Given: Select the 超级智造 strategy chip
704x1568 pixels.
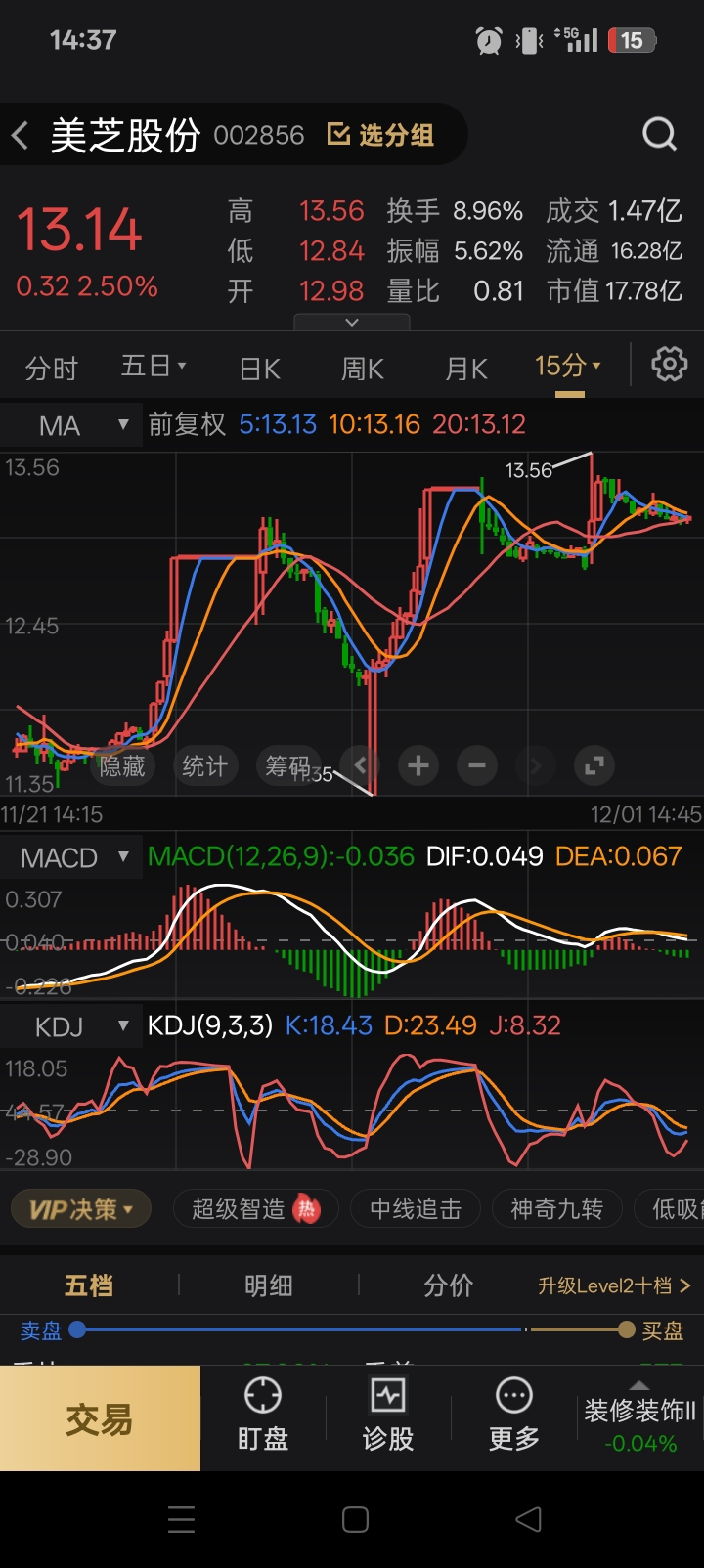Looking at the screenshot, I should (255, 1209).
